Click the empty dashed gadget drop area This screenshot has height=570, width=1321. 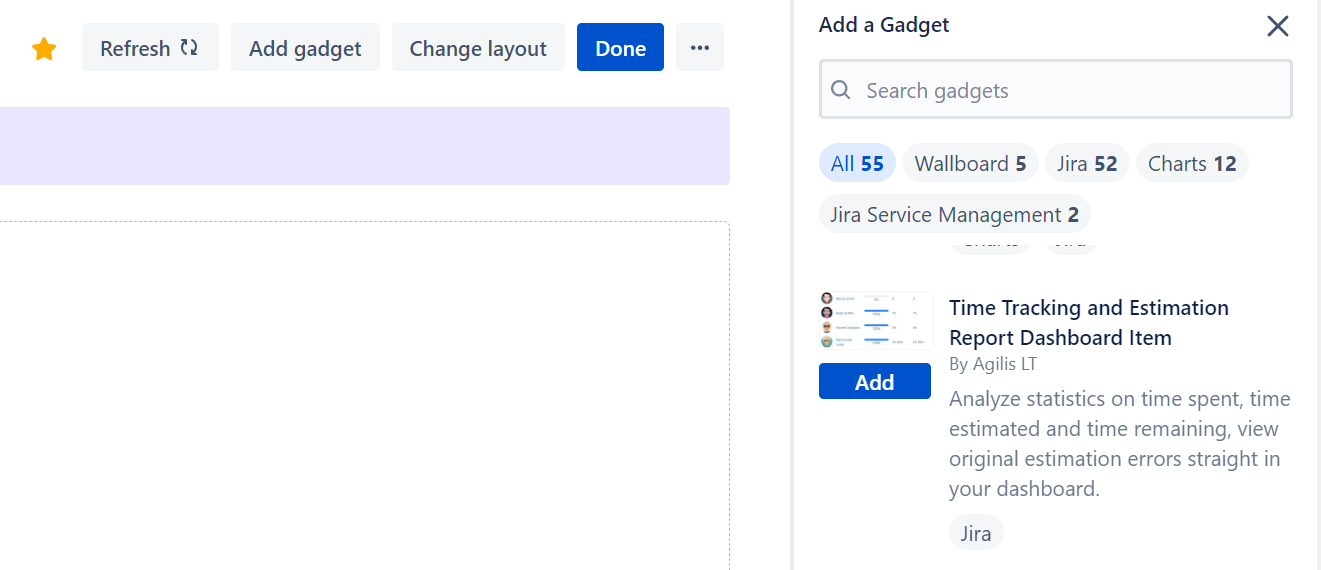(x=364, y=400)
